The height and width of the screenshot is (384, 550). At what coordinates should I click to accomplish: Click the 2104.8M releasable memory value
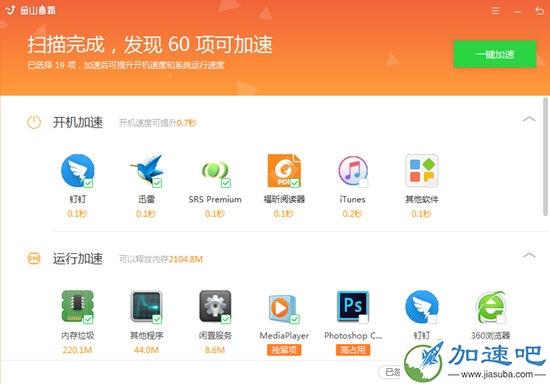186,259
